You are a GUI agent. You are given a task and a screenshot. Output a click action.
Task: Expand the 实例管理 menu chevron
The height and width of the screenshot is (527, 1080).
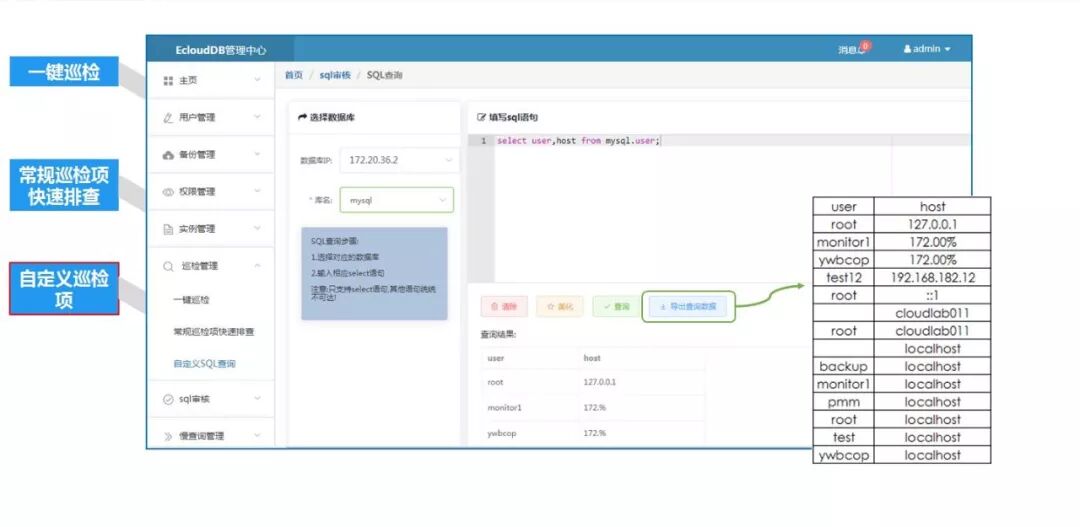(258, 229)
